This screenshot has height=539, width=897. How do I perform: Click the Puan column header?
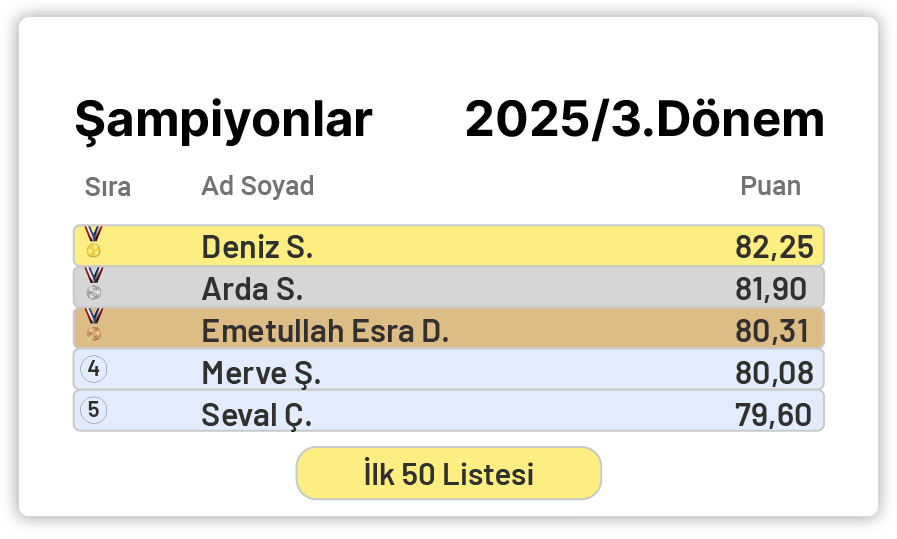(770, 186)
